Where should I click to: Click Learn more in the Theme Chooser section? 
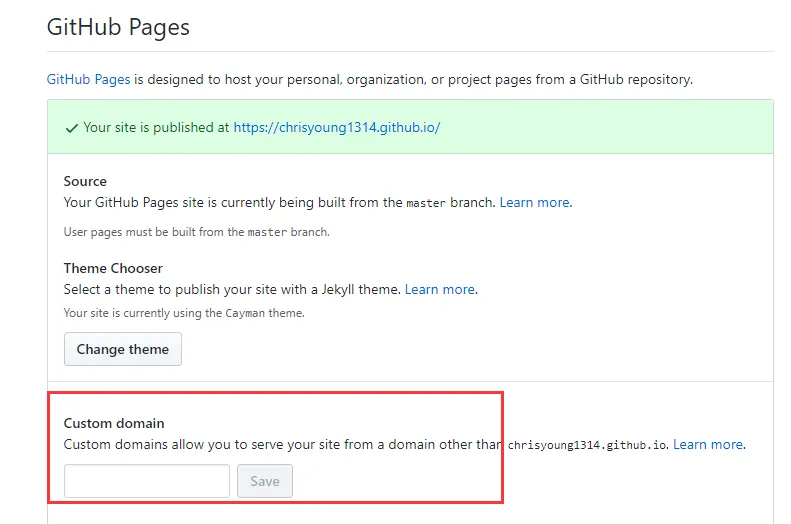pyautogui.click(x=440, y=289)
